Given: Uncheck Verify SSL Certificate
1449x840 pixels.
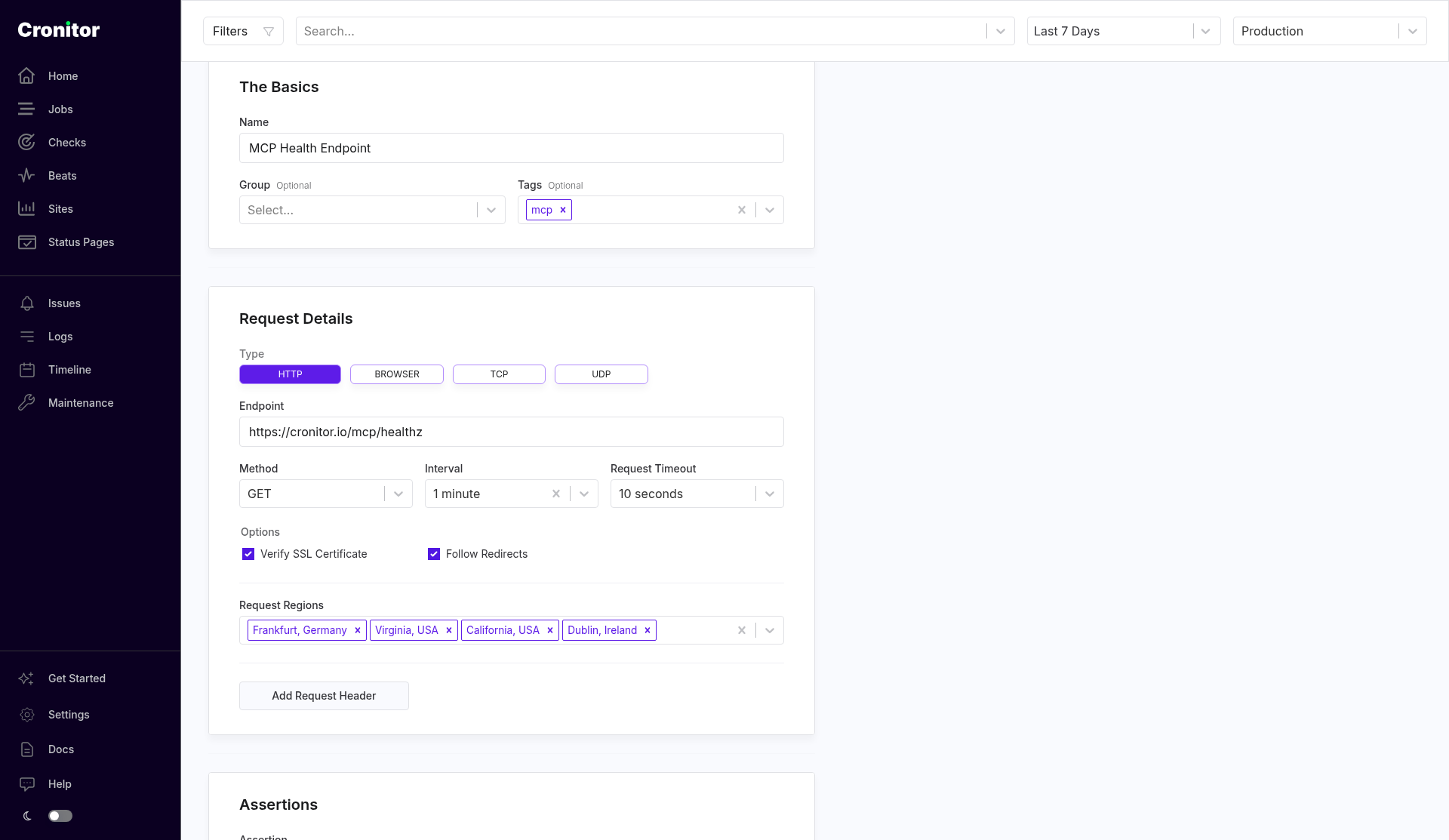Looking at the screenshot, I should pyautogui.click(x=248, y=554).
